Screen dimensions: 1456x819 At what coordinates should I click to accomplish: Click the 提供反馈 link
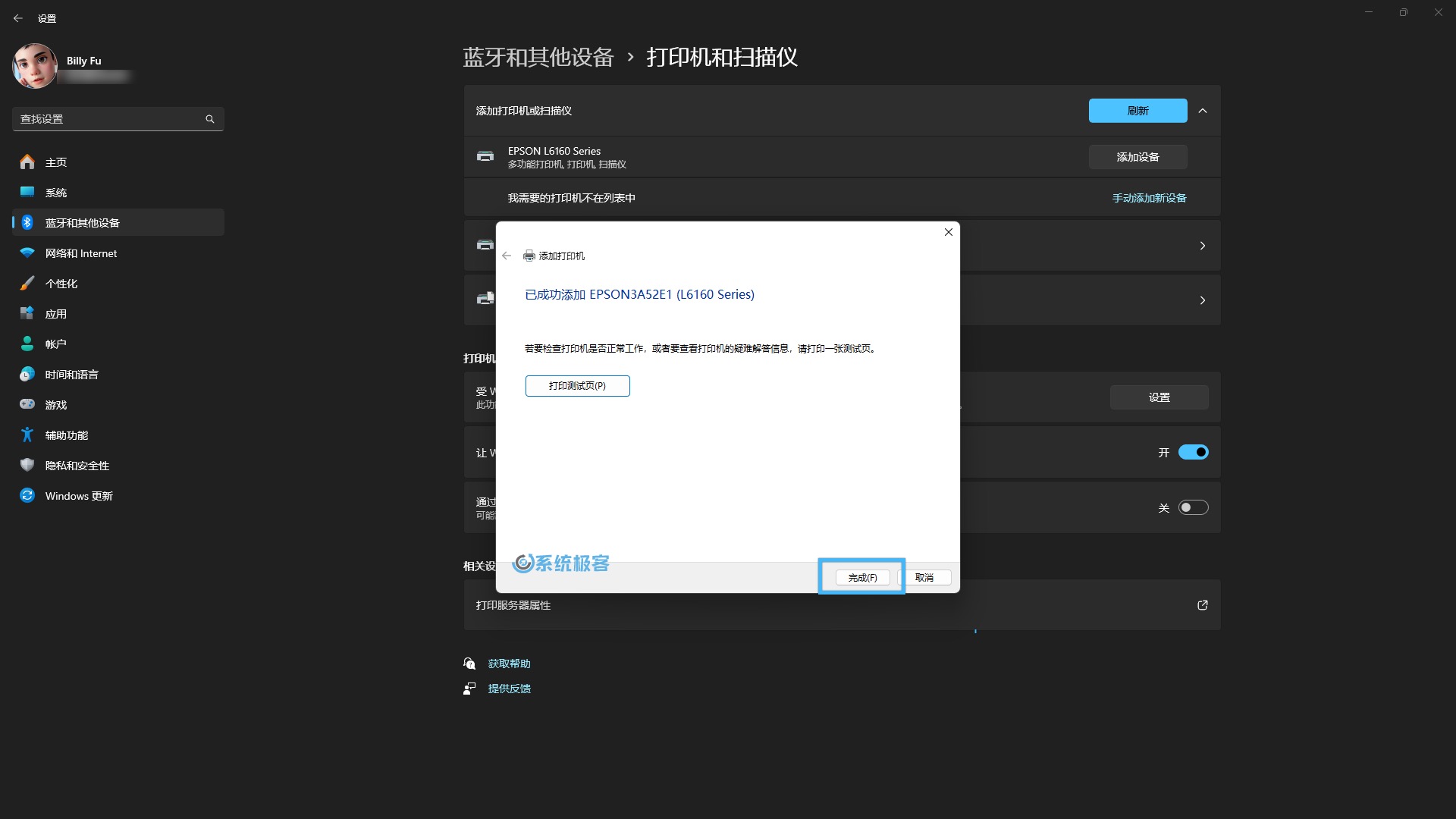pos(509,689)
